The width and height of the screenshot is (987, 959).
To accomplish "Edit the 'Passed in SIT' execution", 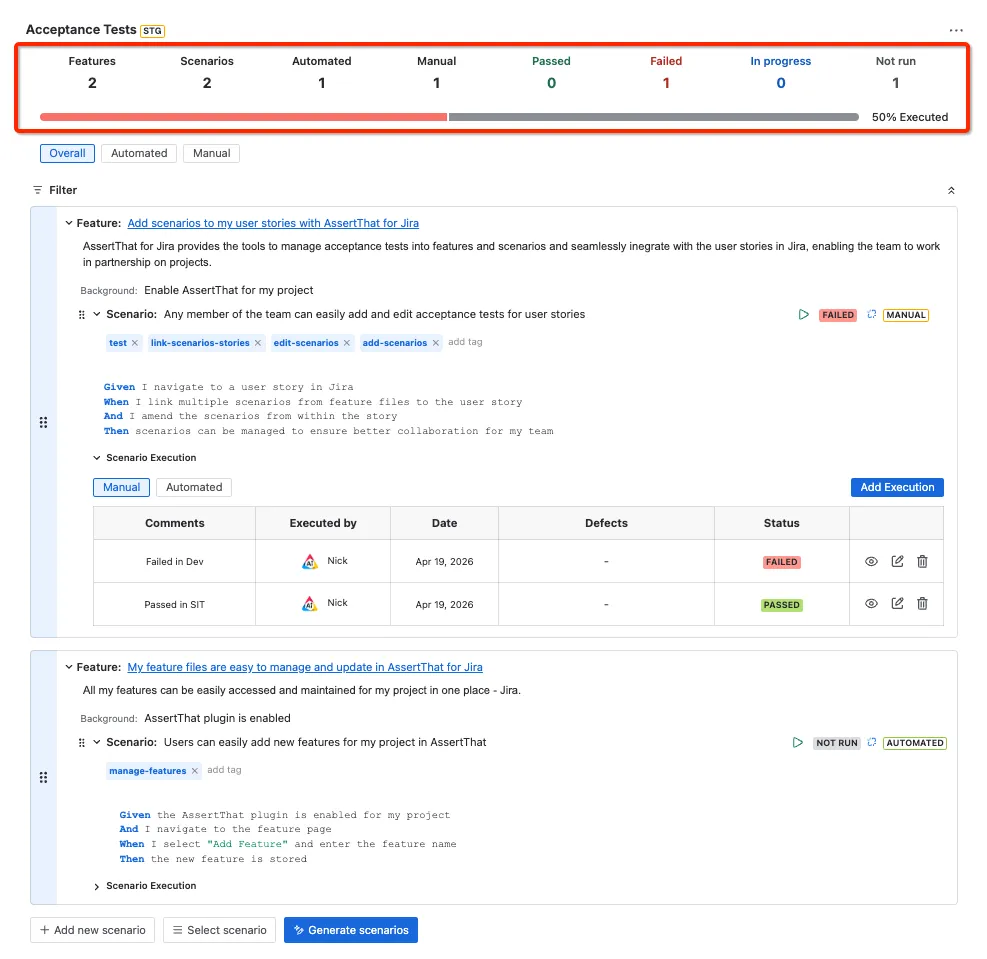I will tap(897, 603).
